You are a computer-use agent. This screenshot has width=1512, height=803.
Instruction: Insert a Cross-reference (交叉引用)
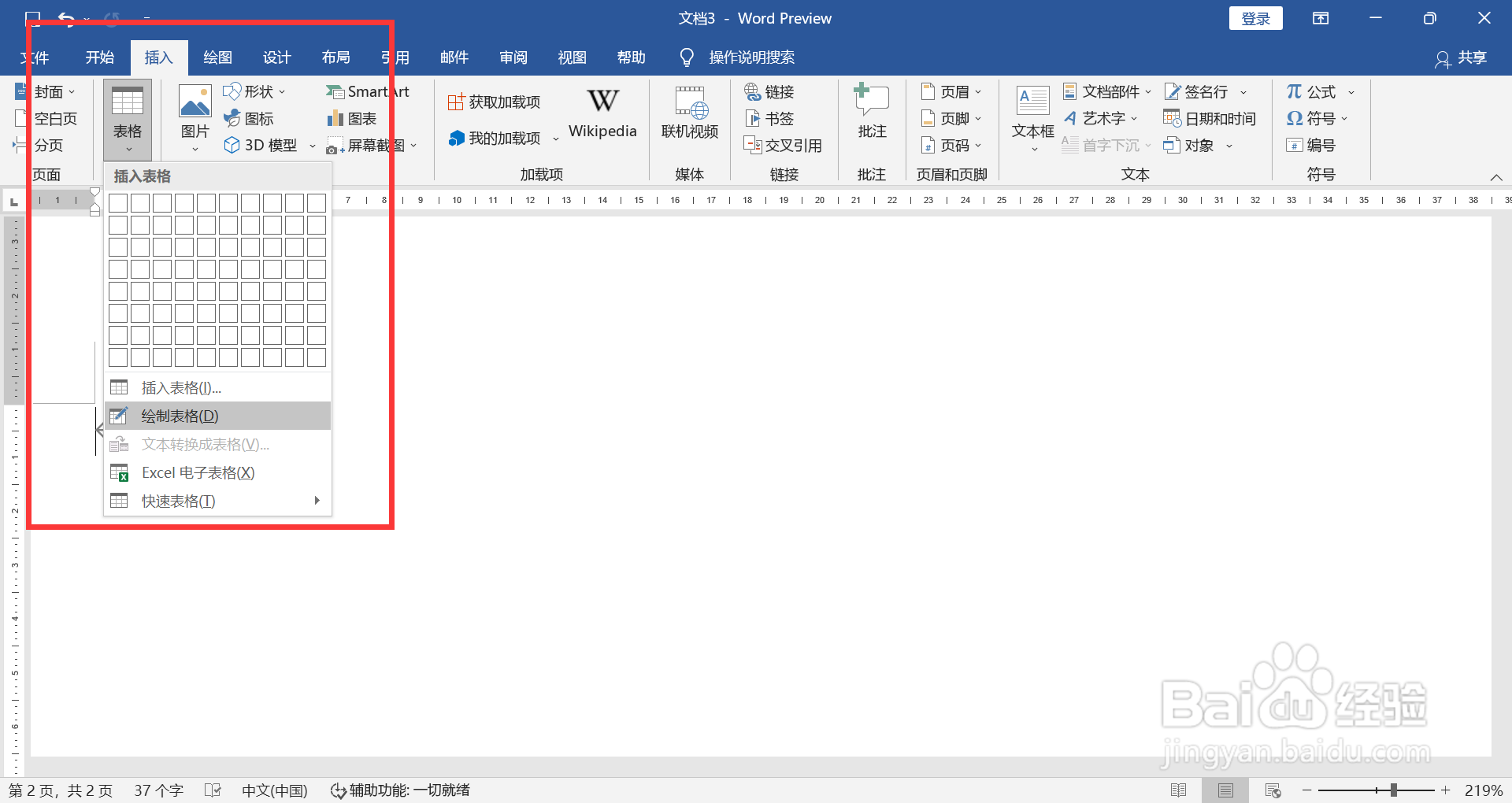click(783, 146)
